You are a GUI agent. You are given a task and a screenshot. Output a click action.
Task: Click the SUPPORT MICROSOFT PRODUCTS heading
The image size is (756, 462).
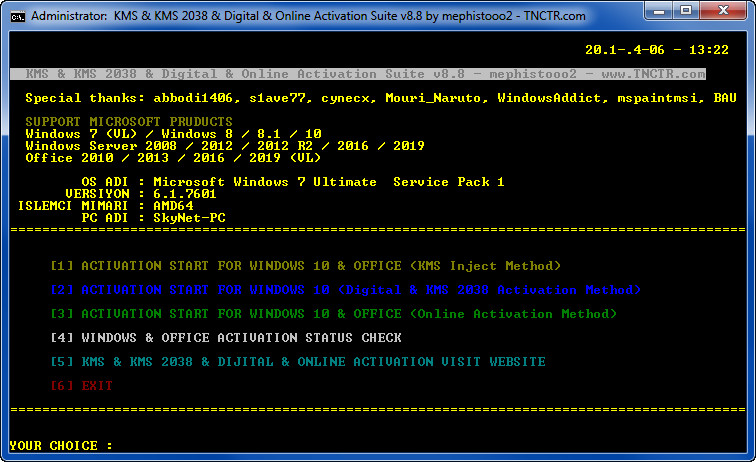tap(129, 122)
